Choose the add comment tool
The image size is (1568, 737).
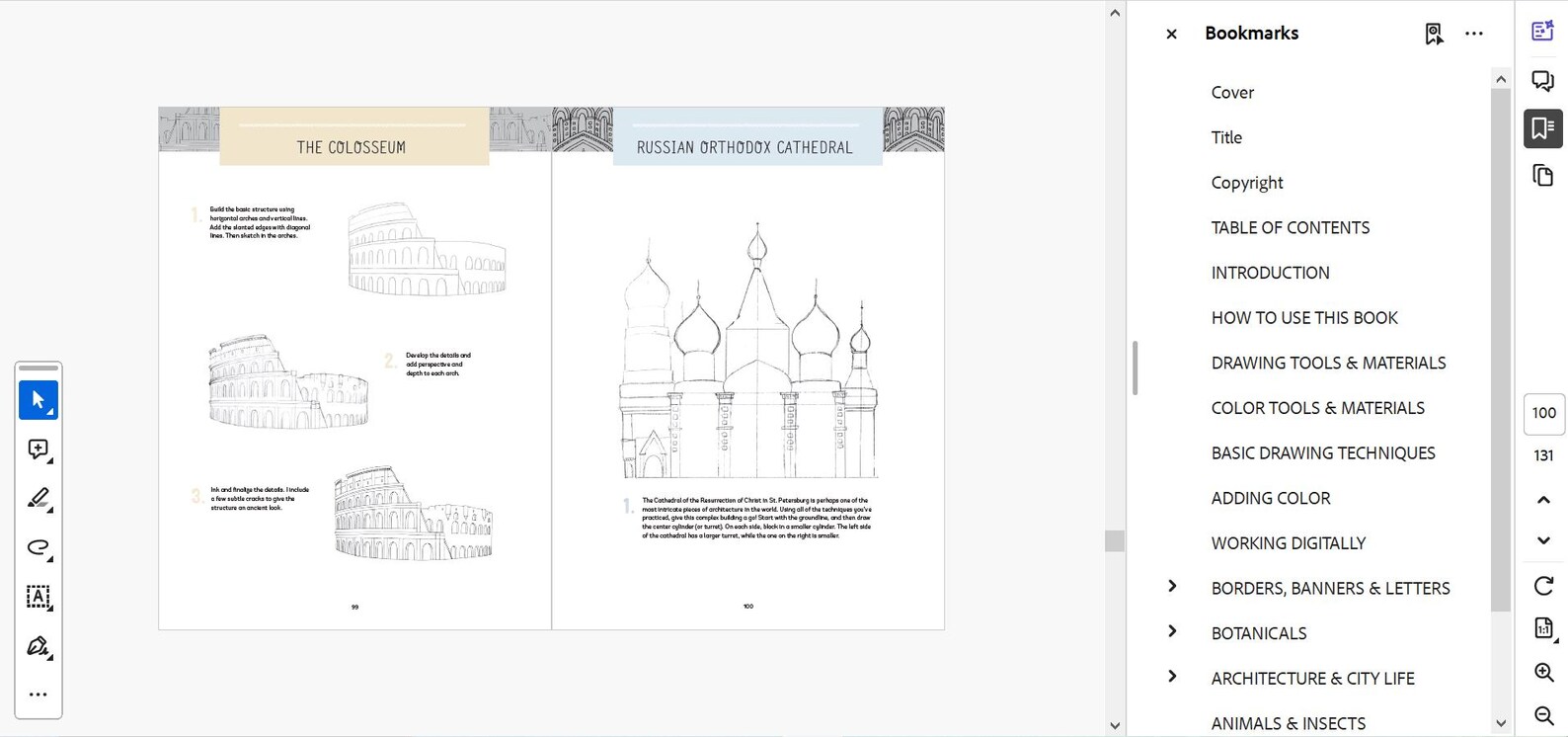click(x=39, y=450)
